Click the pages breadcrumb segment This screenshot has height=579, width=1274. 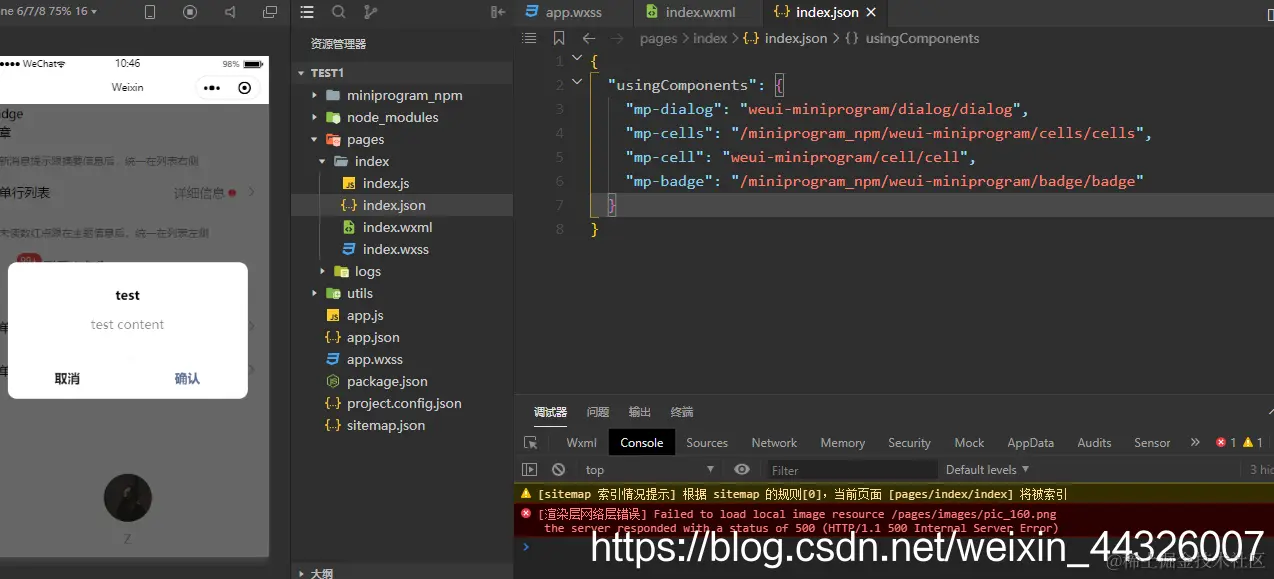(658, 38)
